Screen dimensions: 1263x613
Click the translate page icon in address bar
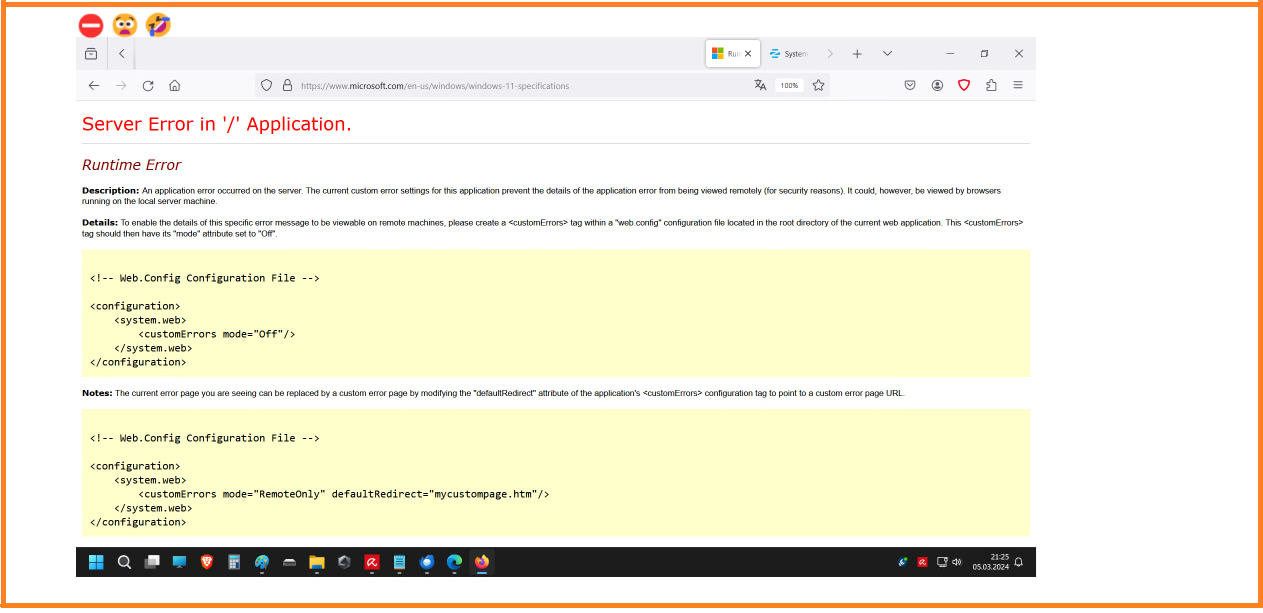pos(760,86)
